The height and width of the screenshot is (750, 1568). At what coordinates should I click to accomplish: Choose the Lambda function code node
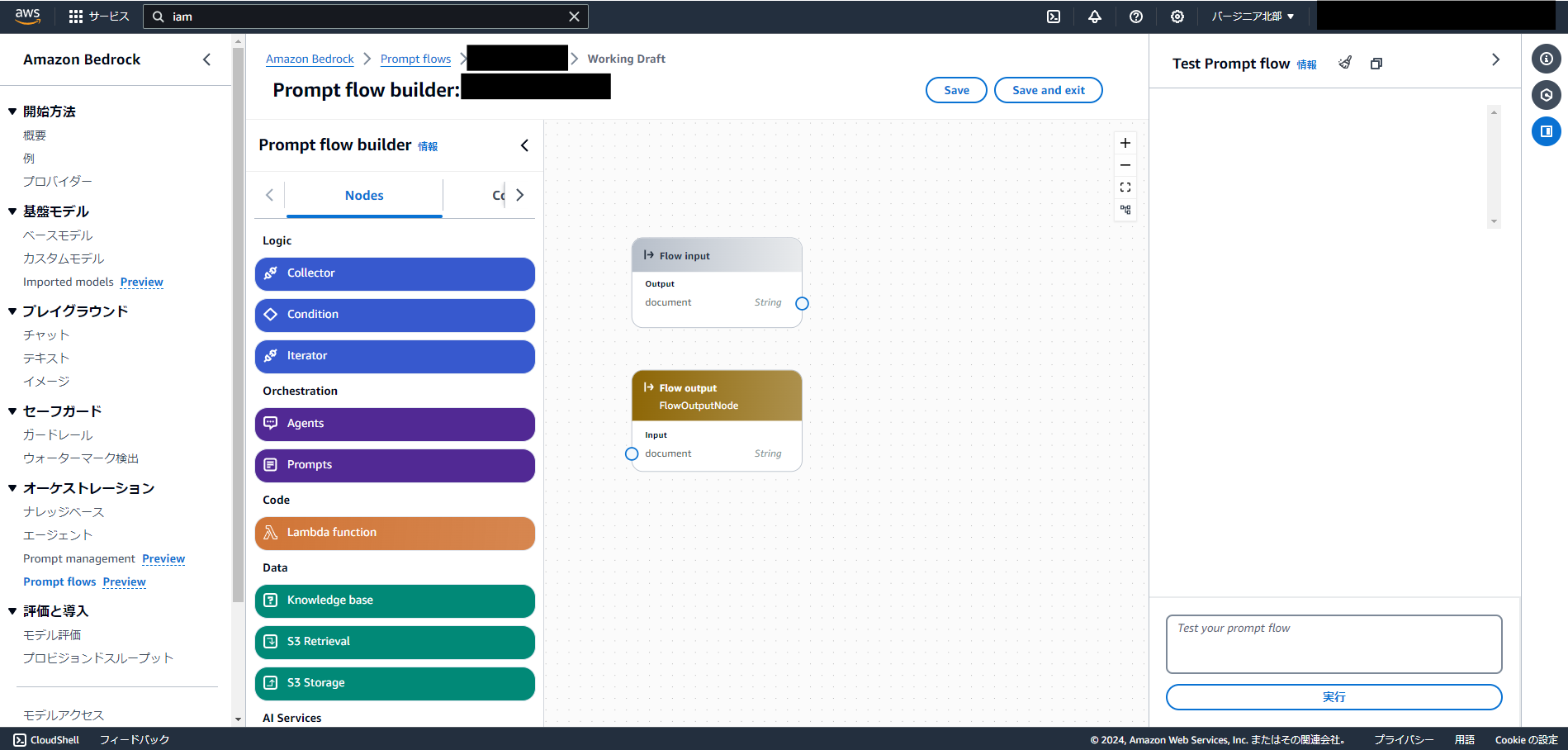point(394,533)
